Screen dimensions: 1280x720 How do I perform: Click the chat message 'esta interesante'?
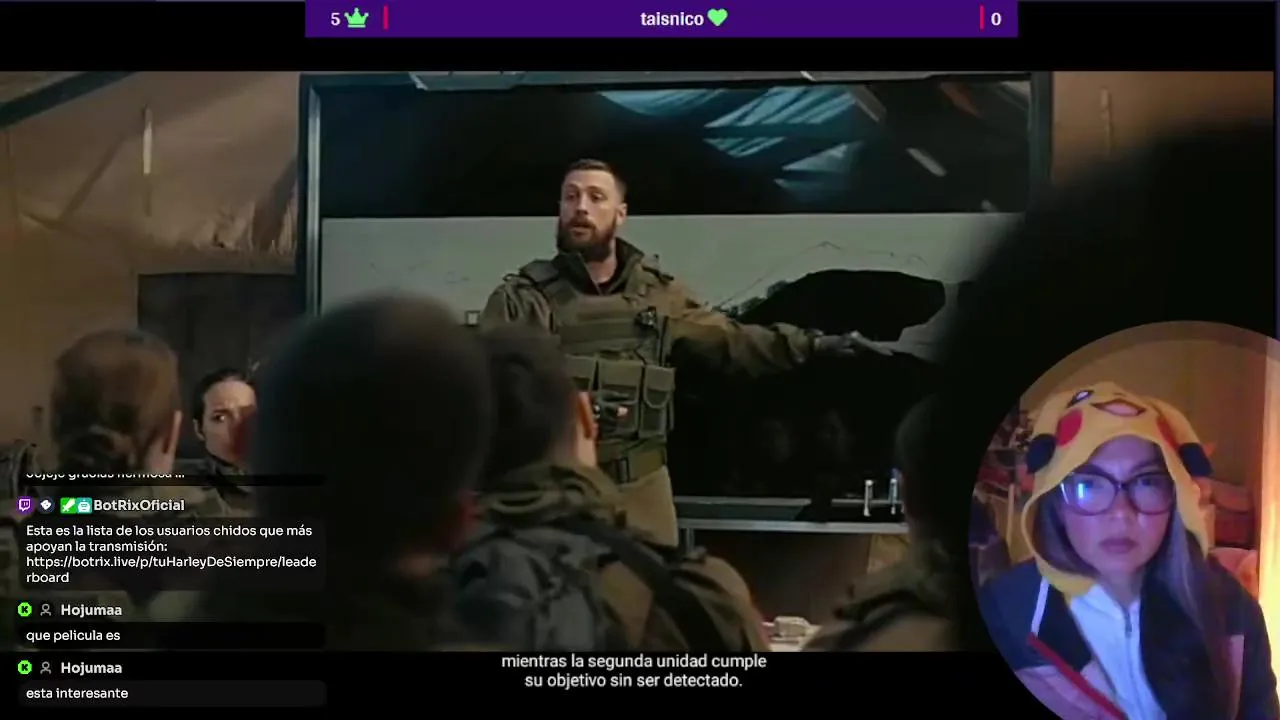(x=77, y=693)
